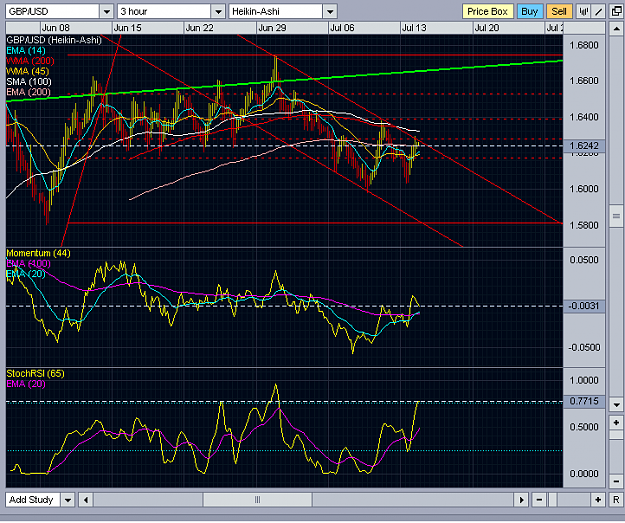Open the Heikin-Ashi chart type dropdown
The width and height of the screenshot is (625, 523).
330,12
